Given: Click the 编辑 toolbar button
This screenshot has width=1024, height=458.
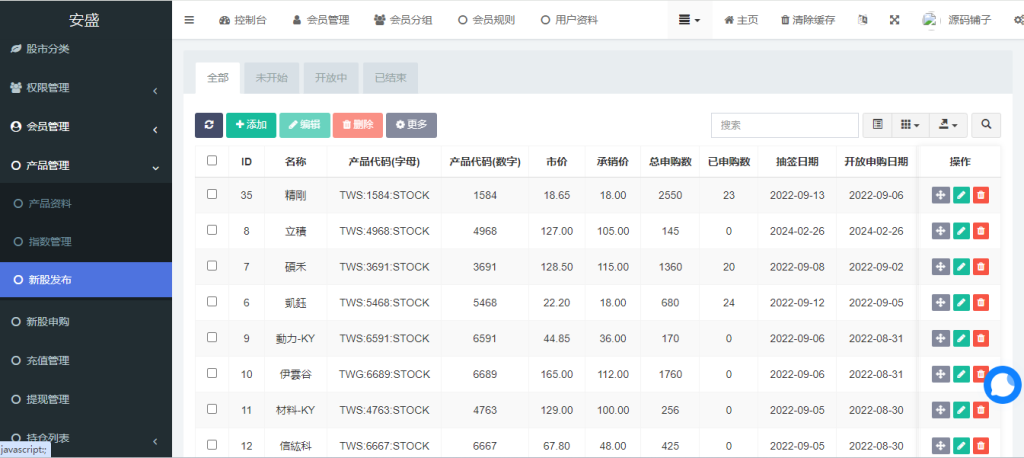Looking at the screenshot, I should pyautogui.click(x=305, y=125).
